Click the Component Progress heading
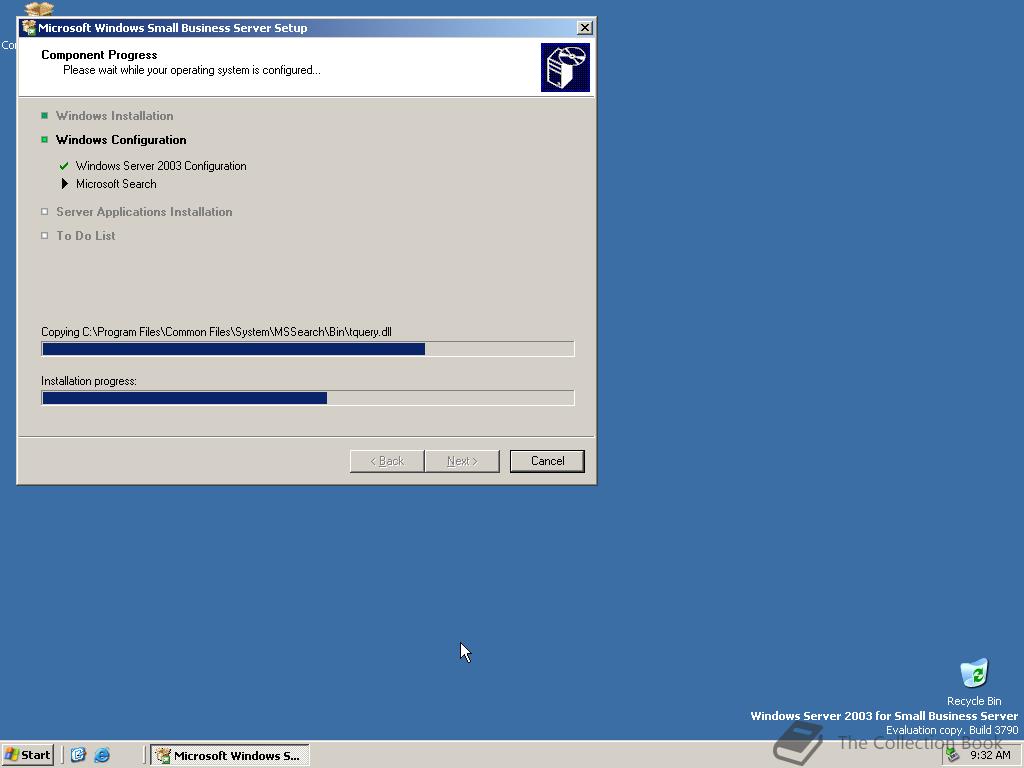The height and width of the screenshot is (768, 1024). point(99,55)
